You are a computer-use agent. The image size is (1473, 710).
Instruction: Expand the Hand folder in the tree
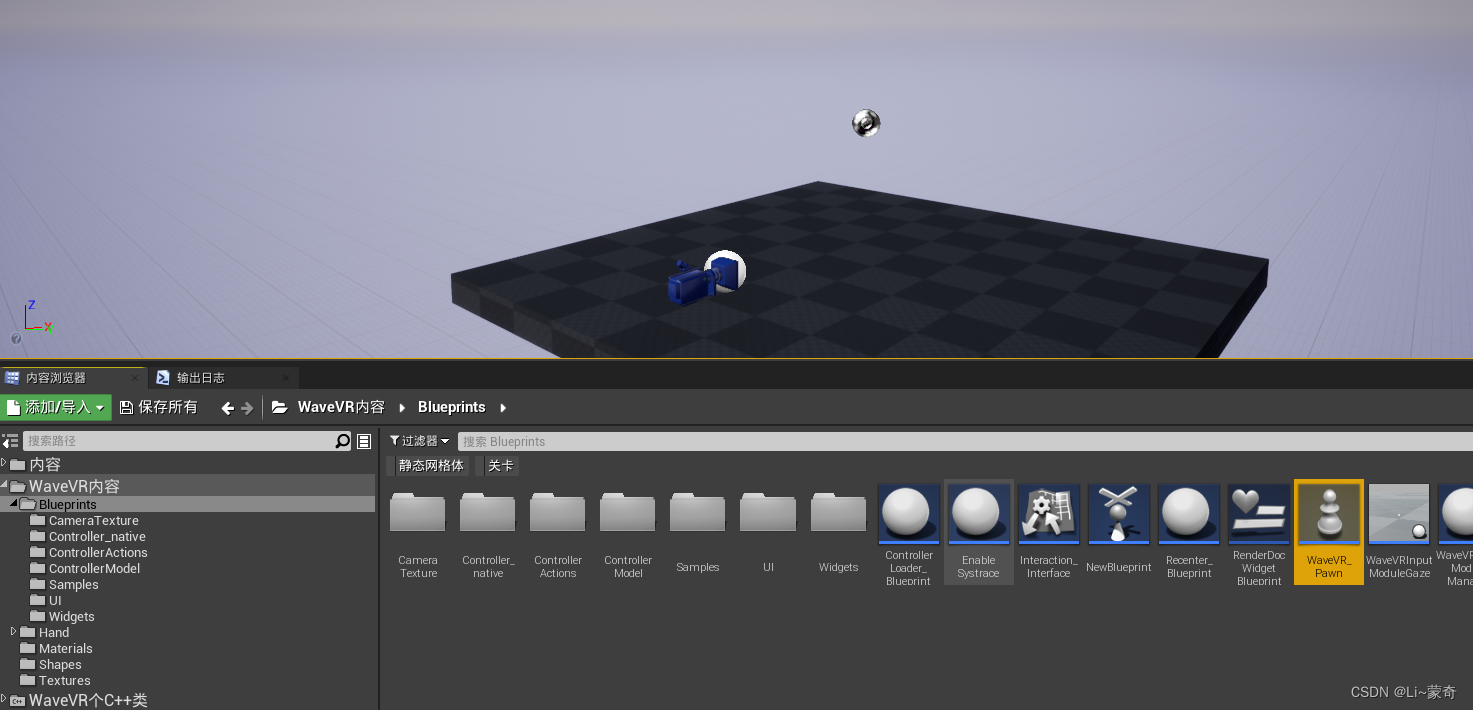[13, 632]
